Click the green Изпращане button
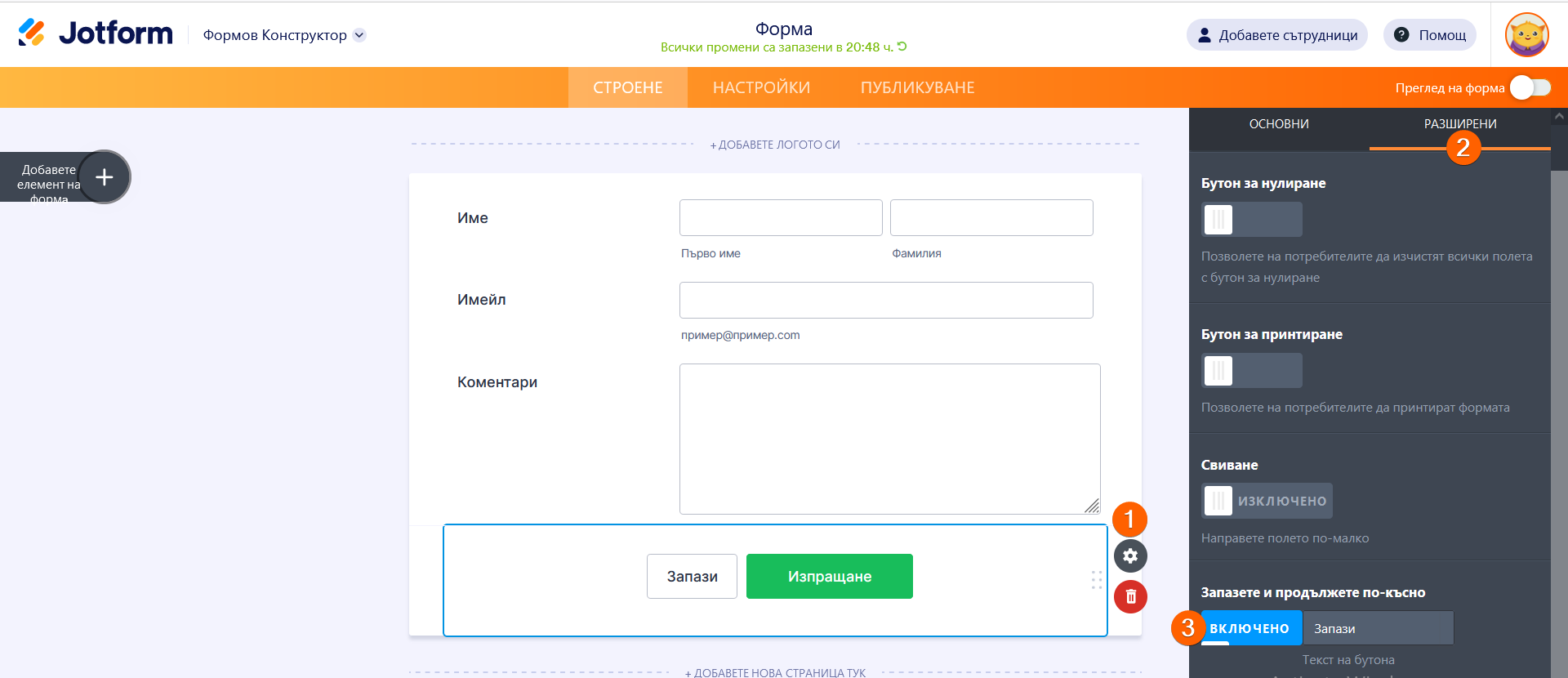The width and height of the screenshot is (1568, 678). point(829,577)
